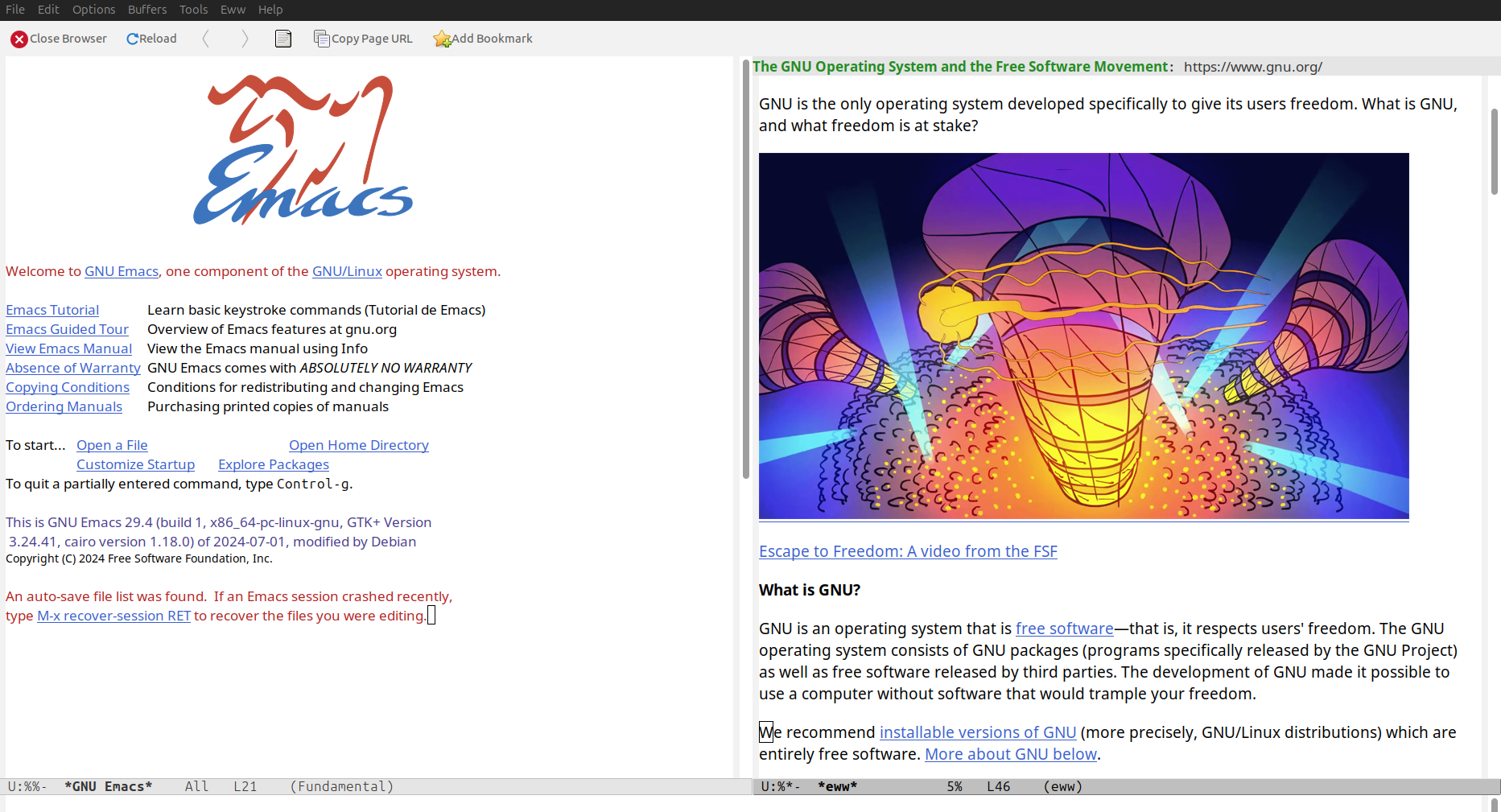The image size is (1501, 812).
Task: Follow the GNU/Linux link
Action: coord(347,271)
